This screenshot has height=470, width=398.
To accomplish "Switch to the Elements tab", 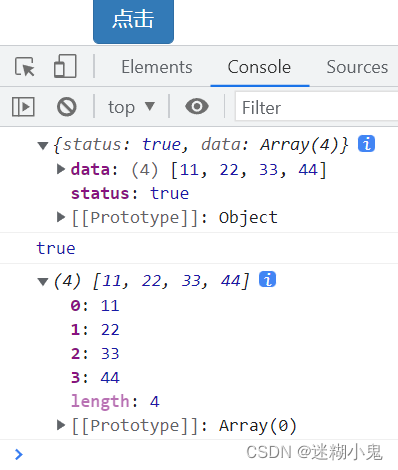I will coord(157,67).
